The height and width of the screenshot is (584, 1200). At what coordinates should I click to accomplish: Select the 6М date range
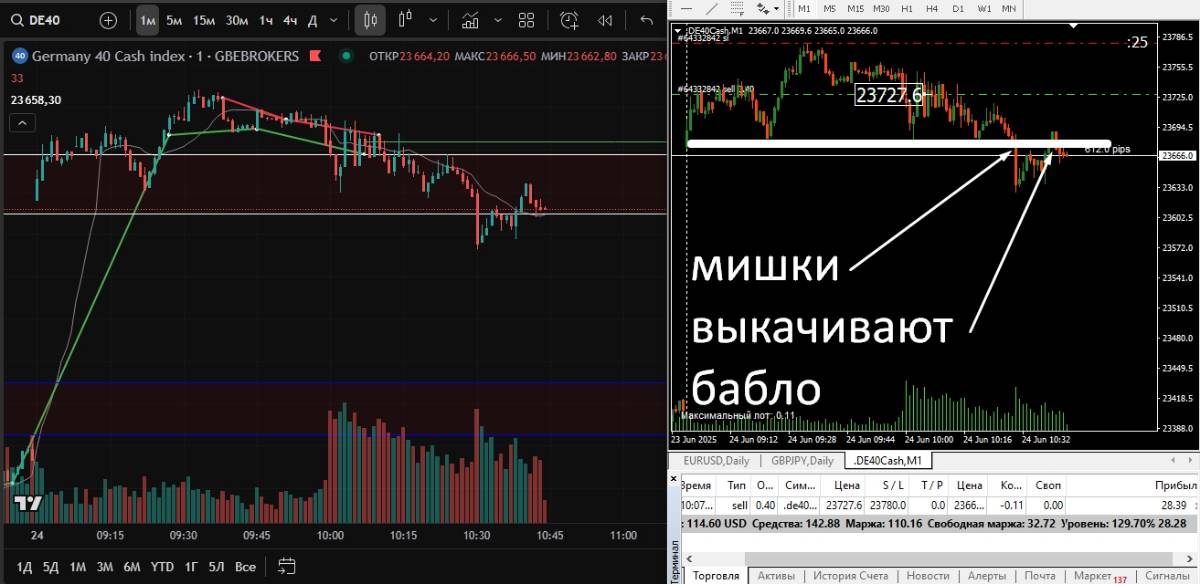tap(131, 566)
